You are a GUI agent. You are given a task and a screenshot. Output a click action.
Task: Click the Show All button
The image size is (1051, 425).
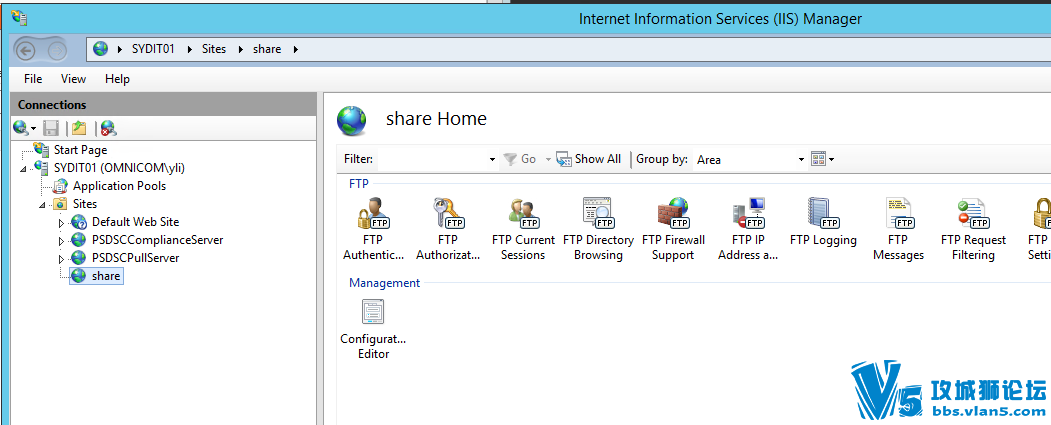[x=589, y=160]
